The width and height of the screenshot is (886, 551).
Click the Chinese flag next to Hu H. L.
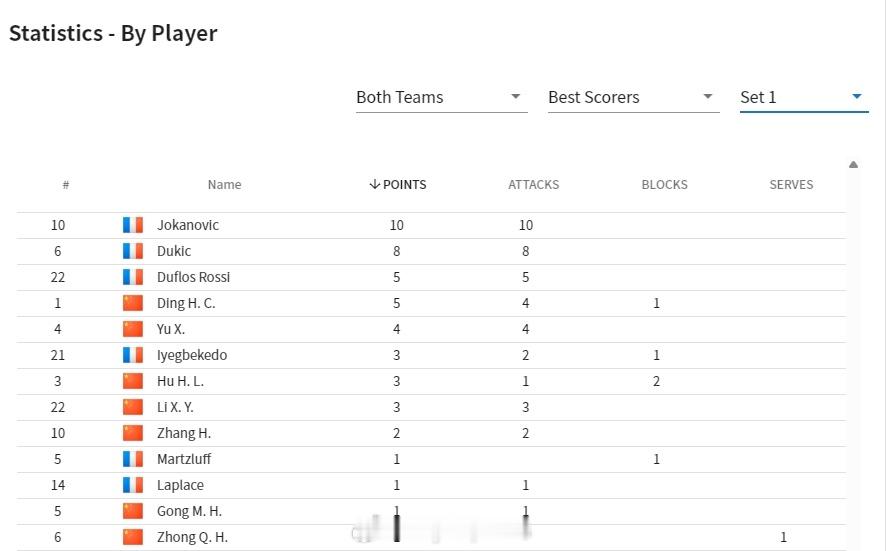133,381
